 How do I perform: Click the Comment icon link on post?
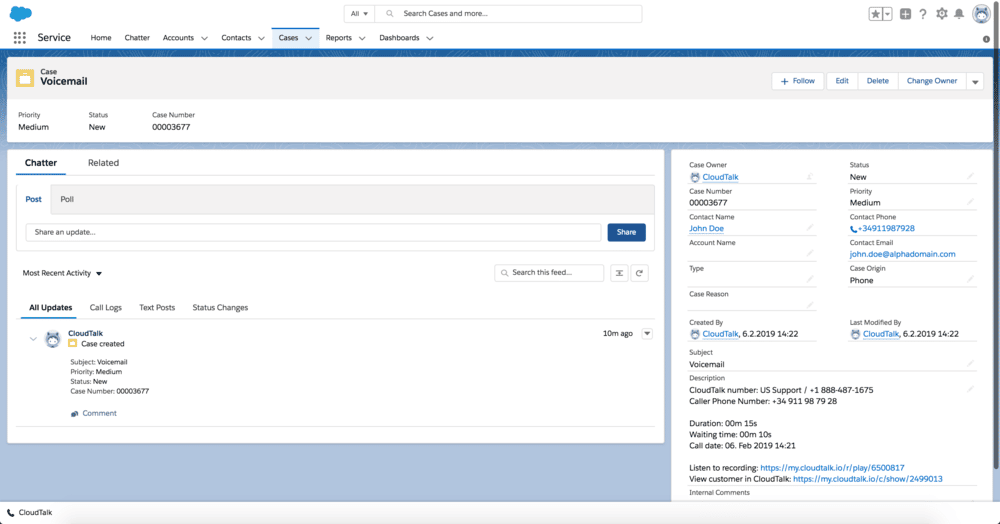(x=93, y=414)
